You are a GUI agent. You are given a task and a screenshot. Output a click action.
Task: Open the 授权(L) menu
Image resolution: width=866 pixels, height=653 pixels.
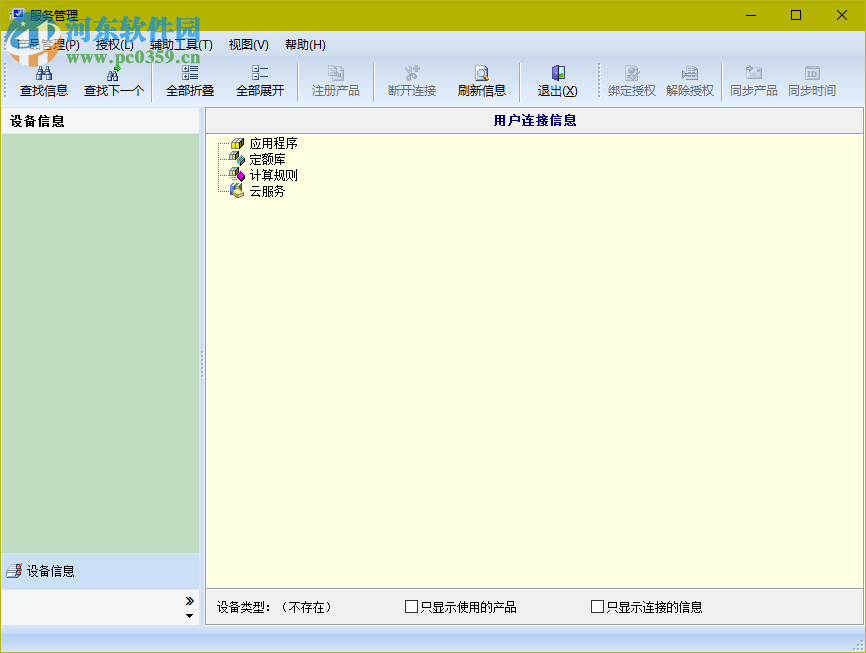115,45
